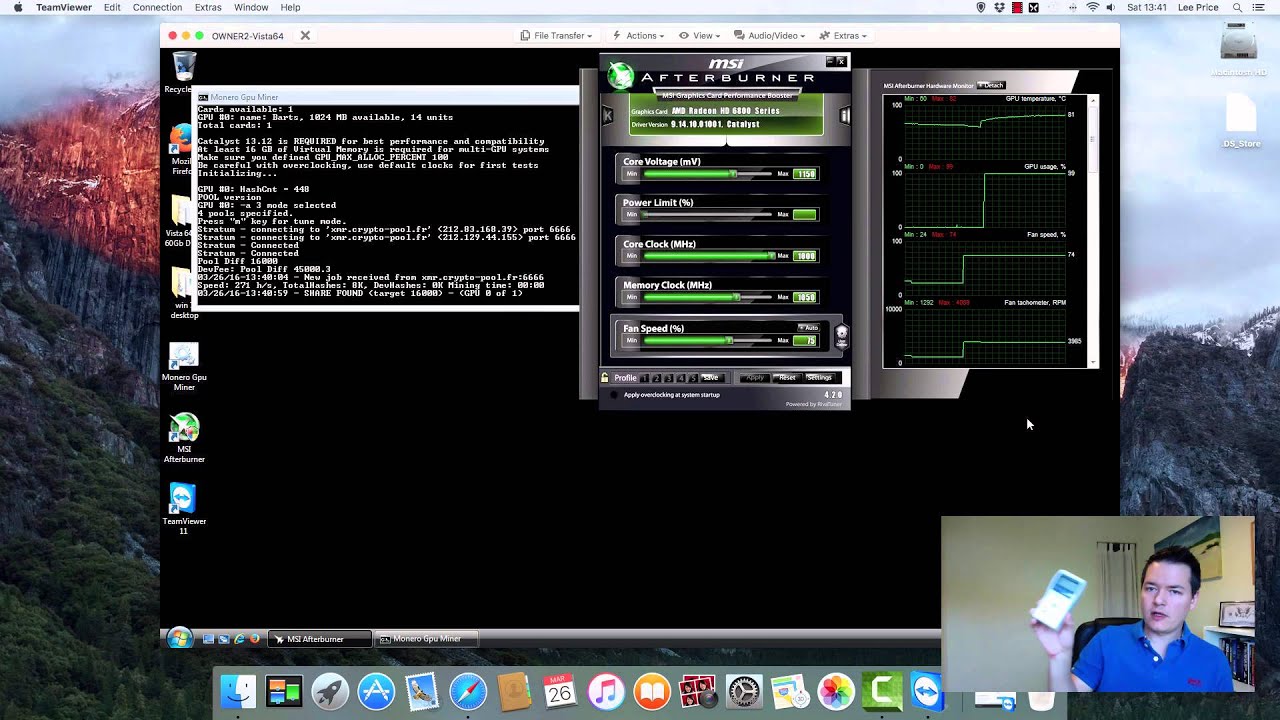1280x720 pixels.
Task: Click the Core Clock value field 1000
Action: pyautogui.click(x=805, y=256)
